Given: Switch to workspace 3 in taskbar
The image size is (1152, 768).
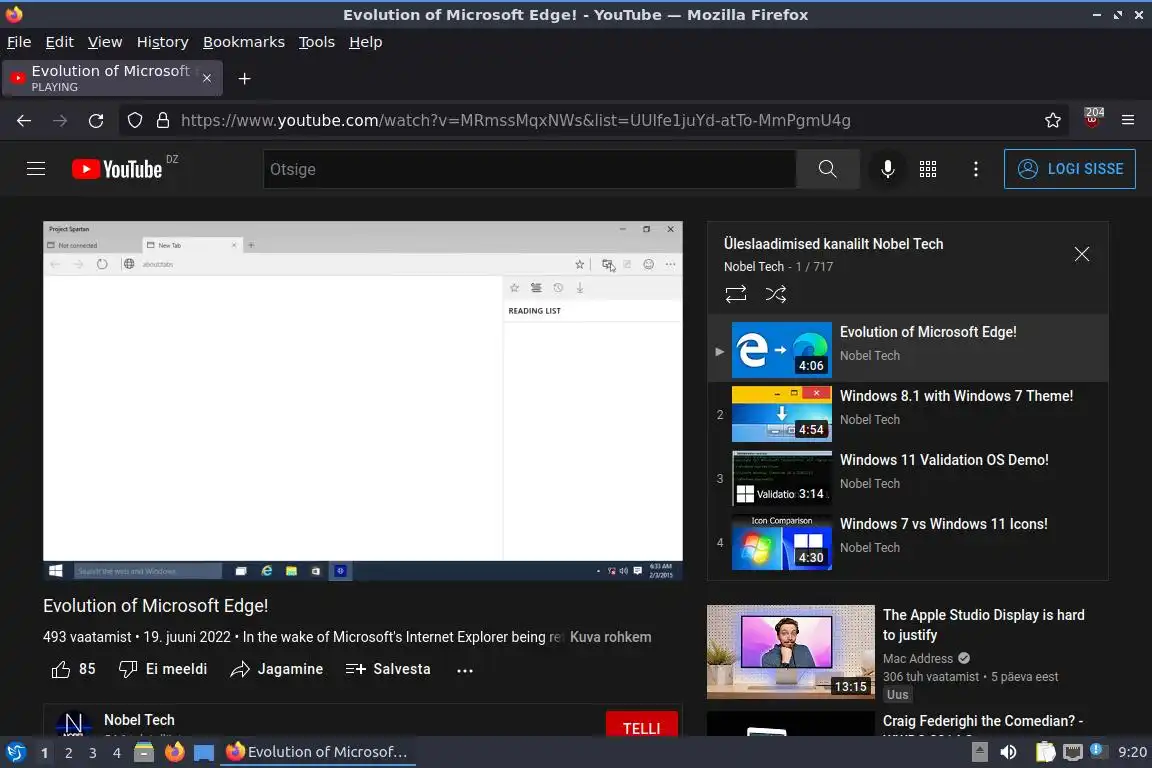Looking at the screenshot, I should [x=93, y=753].
